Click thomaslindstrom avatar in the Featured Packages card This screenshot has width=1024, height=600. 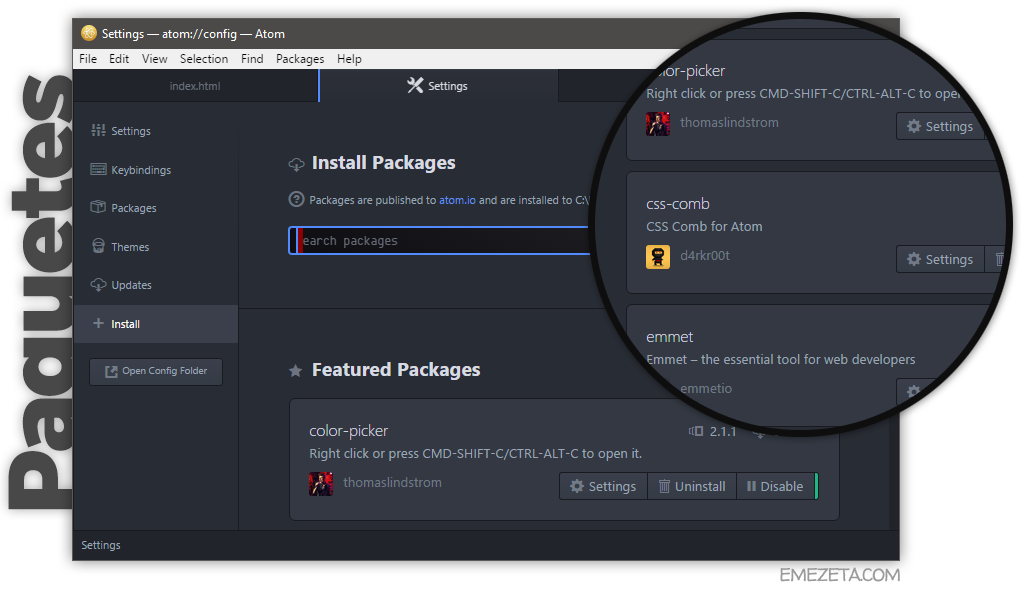[x=321, y=484]
